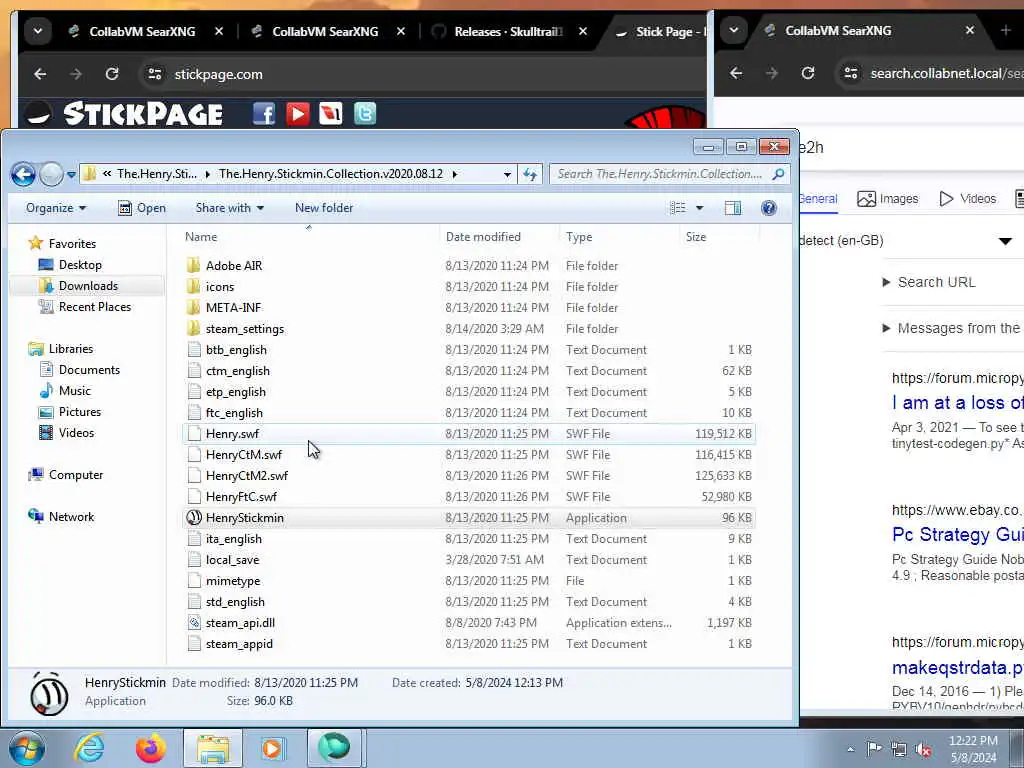Click the muted volume icon in system tray
Image resolution: width=1024 pixels, height=768 pixels.
[x=923, y=749]
